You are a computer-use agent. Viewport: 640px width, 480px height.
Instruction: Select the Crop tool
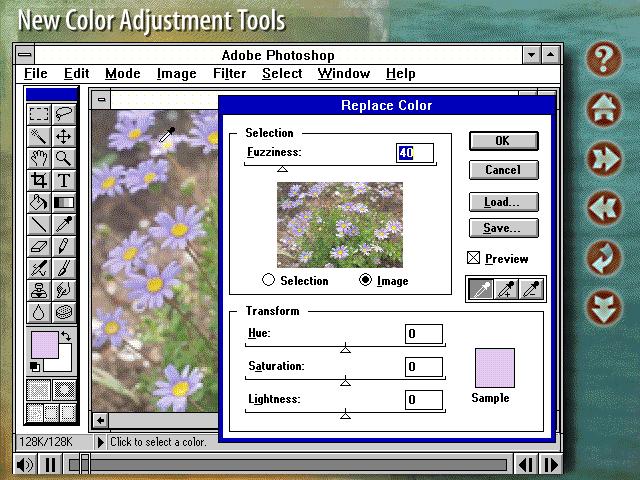pos(39,180)
